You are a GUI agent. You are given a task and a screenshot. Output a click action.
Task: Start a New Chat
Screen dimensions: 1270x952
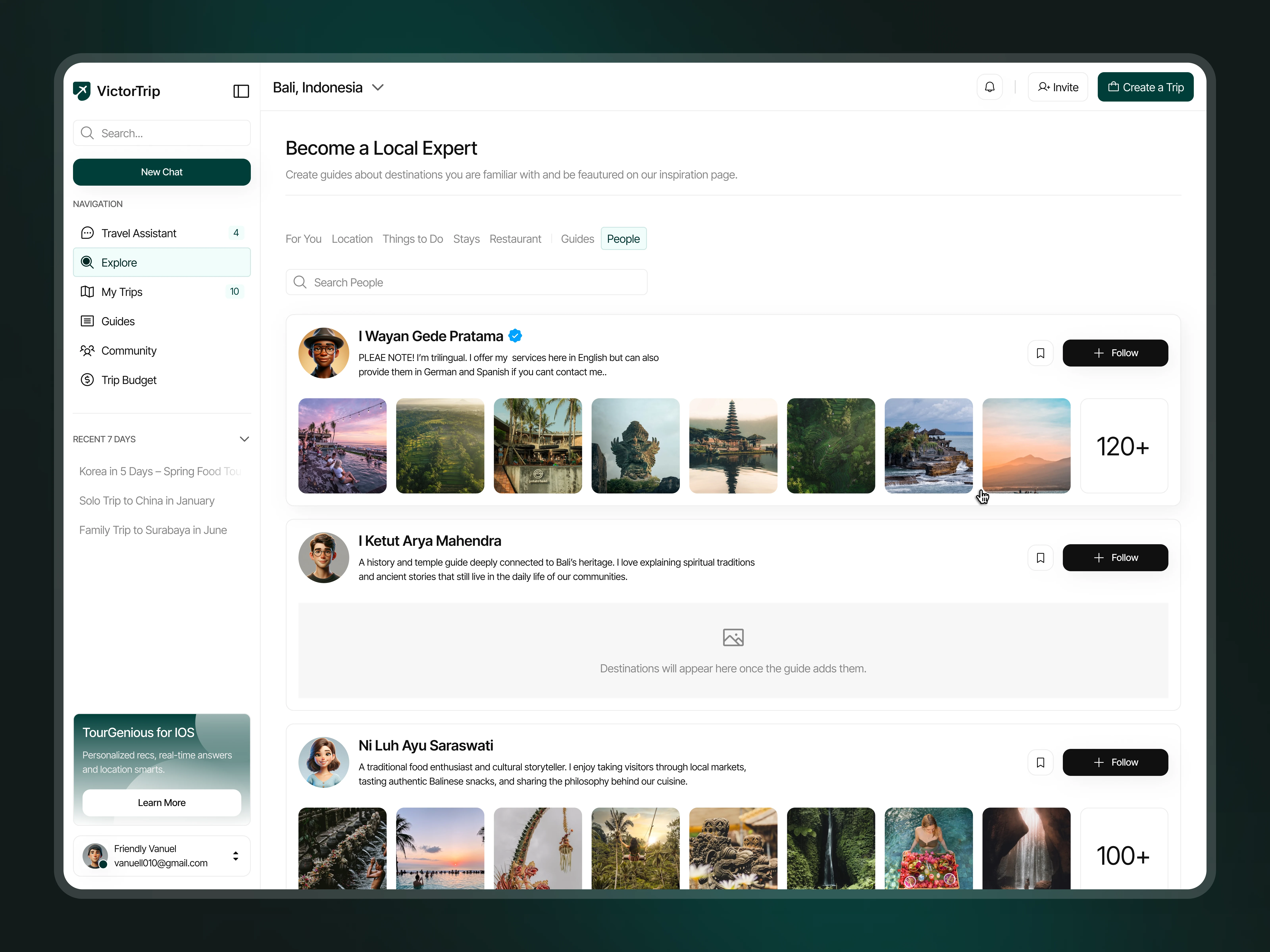162,172
